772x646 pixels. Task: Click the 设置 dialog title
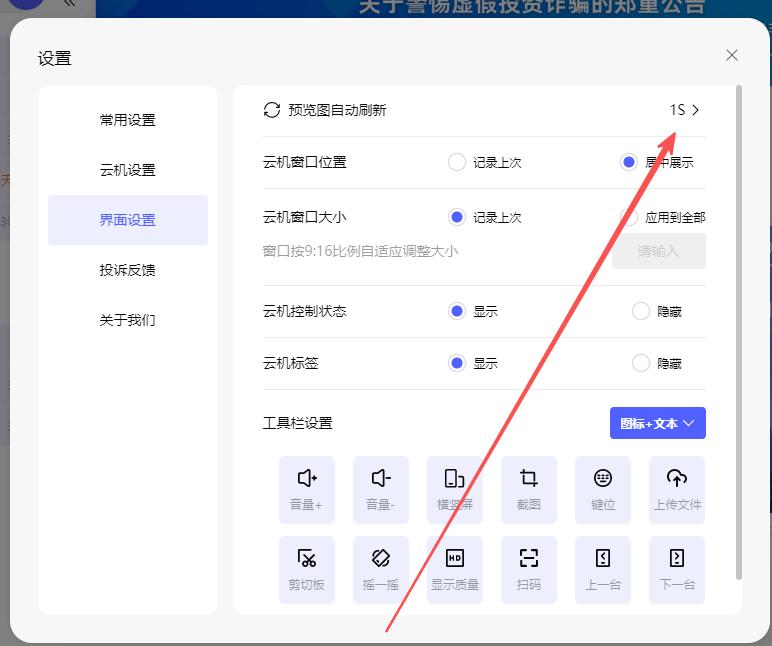55,59
